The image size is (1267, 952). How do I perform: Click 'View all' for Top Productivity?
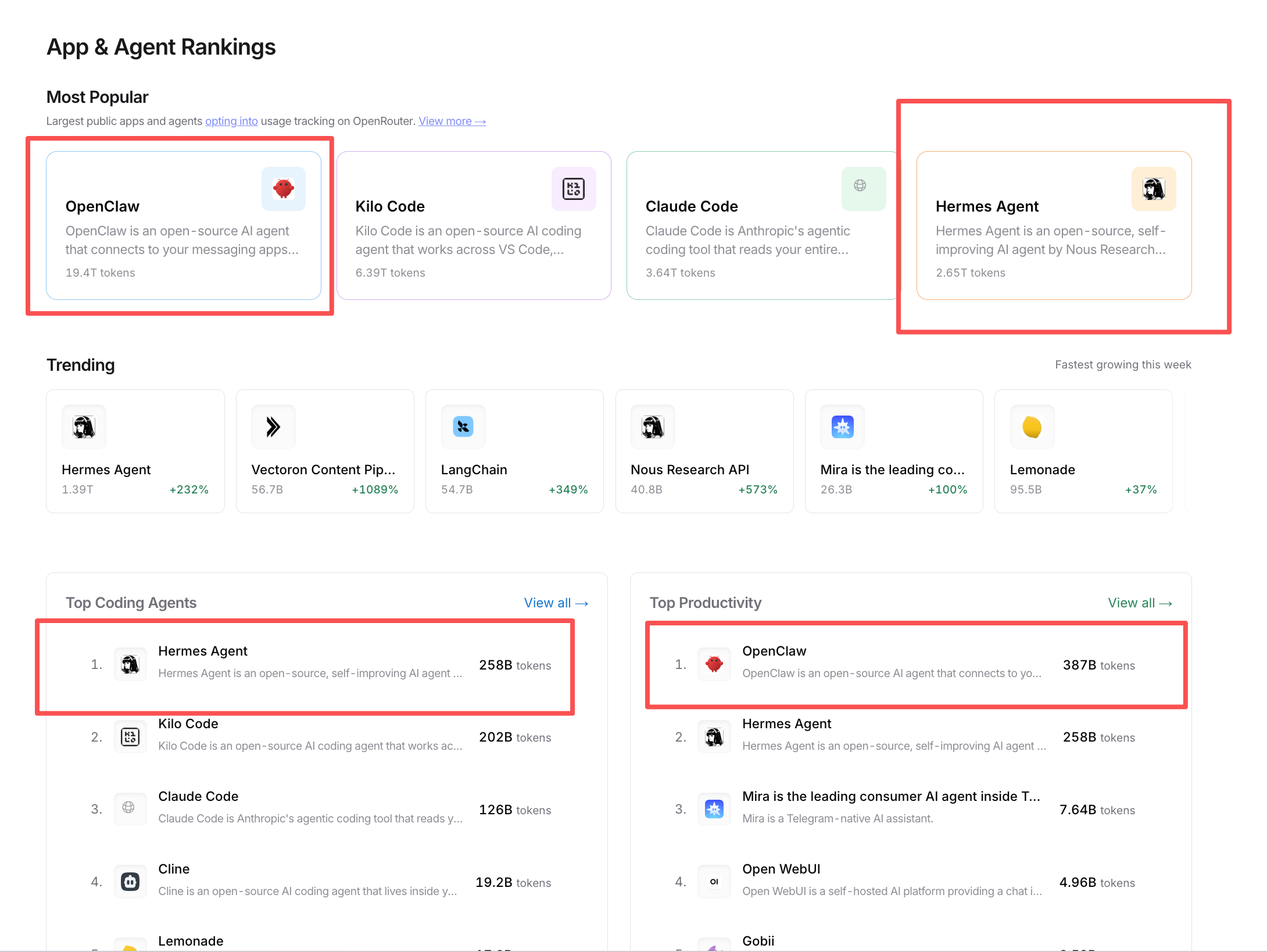(1140, 603)
